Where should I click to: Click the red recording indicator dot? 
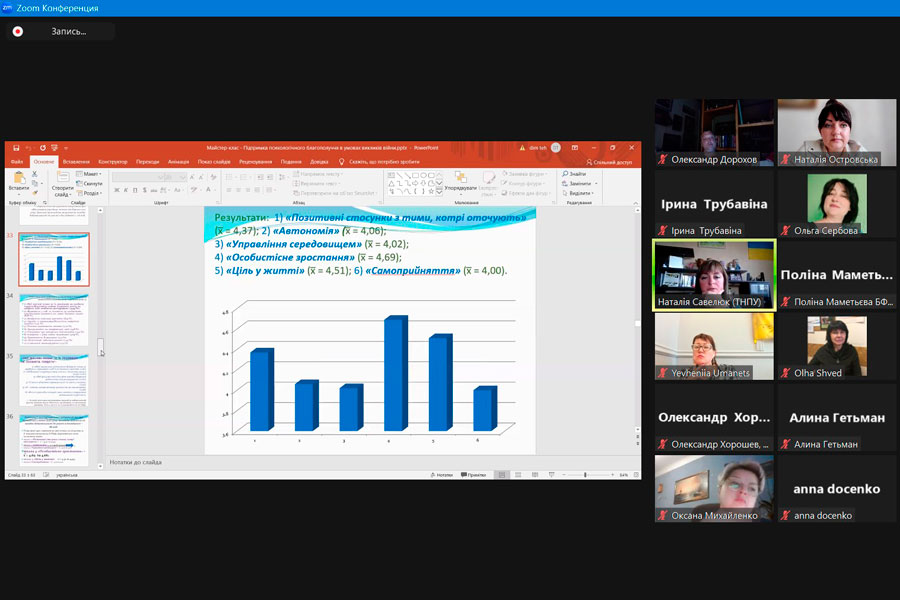(18, 32)
